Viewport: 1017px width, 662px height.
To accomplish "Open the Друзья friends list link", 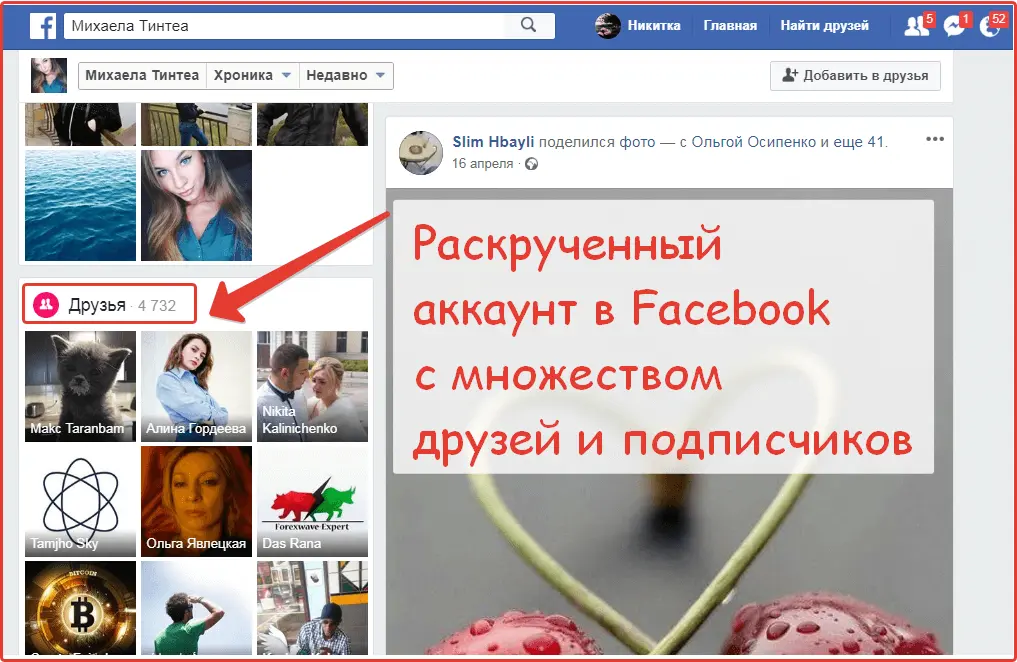I will pyautogui.click(x=97, y=305).
